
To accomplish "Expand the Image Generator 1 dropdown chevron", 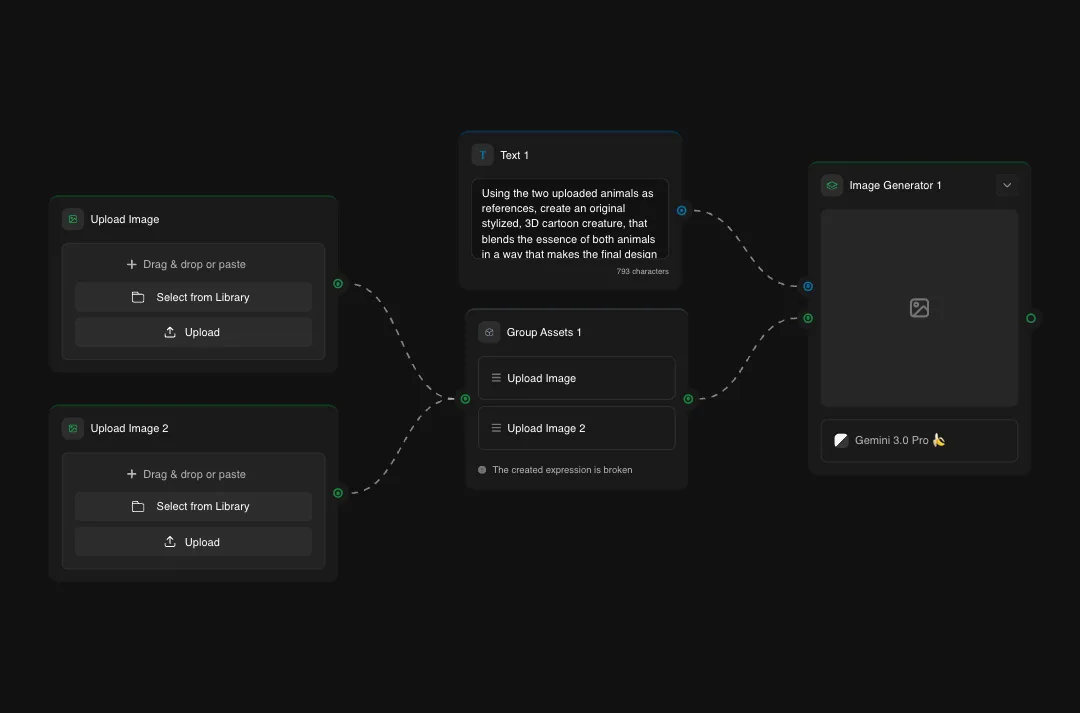I will point(1007,185).
